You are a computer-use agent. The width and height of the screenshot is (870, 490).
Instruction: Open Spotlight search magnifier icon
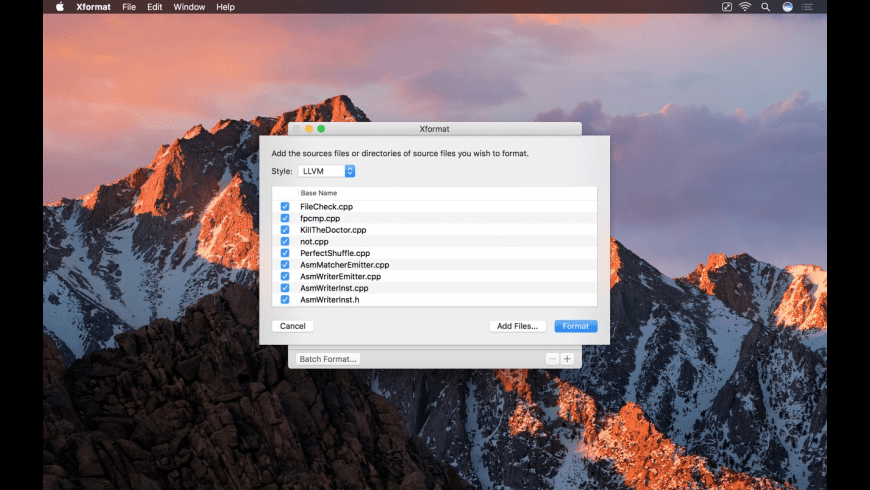pyautogui.click(x=765, y=7)
